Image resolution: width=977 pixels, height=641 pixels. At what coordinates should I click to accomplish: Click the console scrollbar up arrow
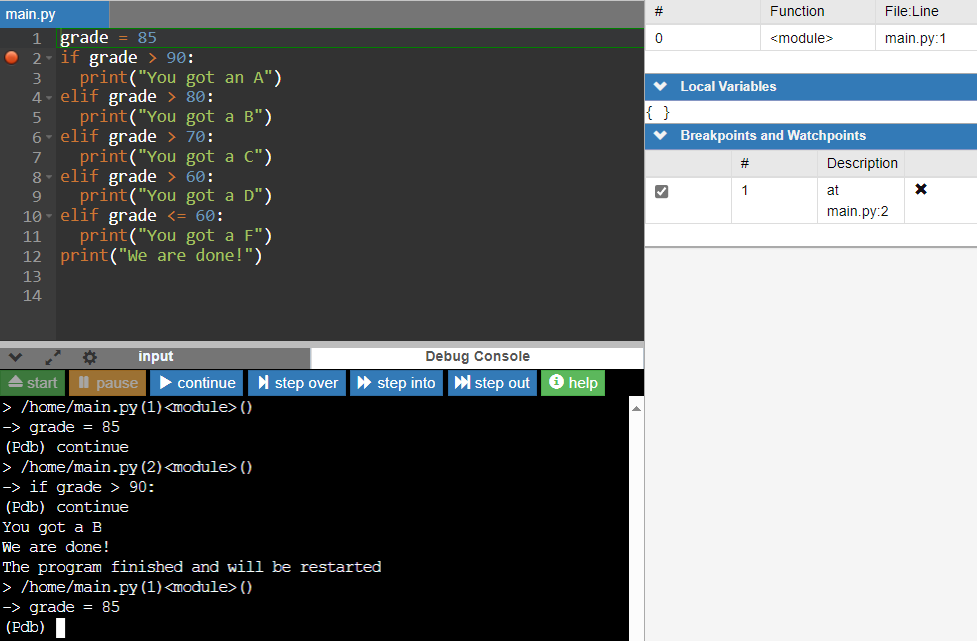[x=636, y=404]
